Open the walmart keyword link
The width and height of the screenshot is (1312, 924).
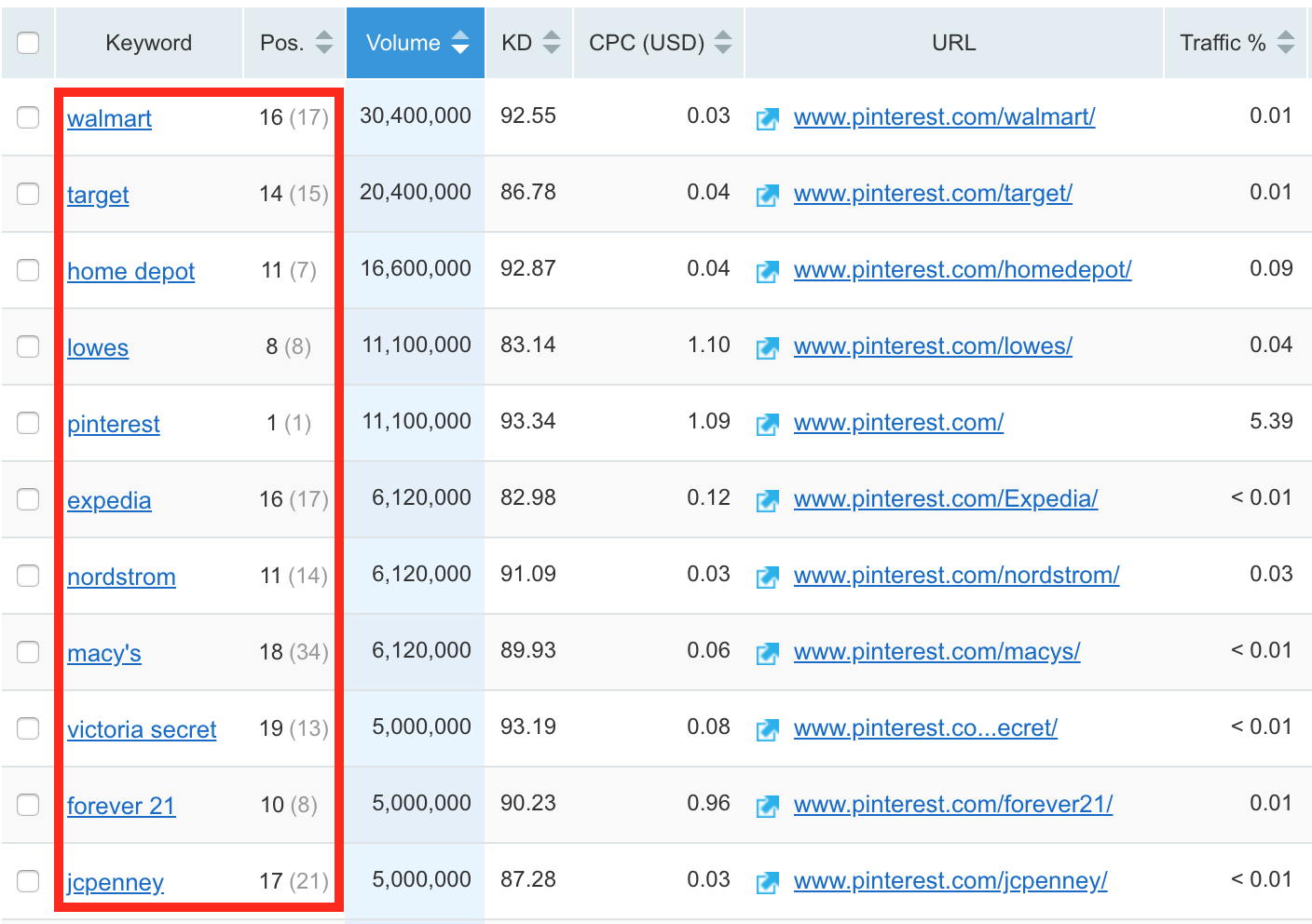[109, 119]
